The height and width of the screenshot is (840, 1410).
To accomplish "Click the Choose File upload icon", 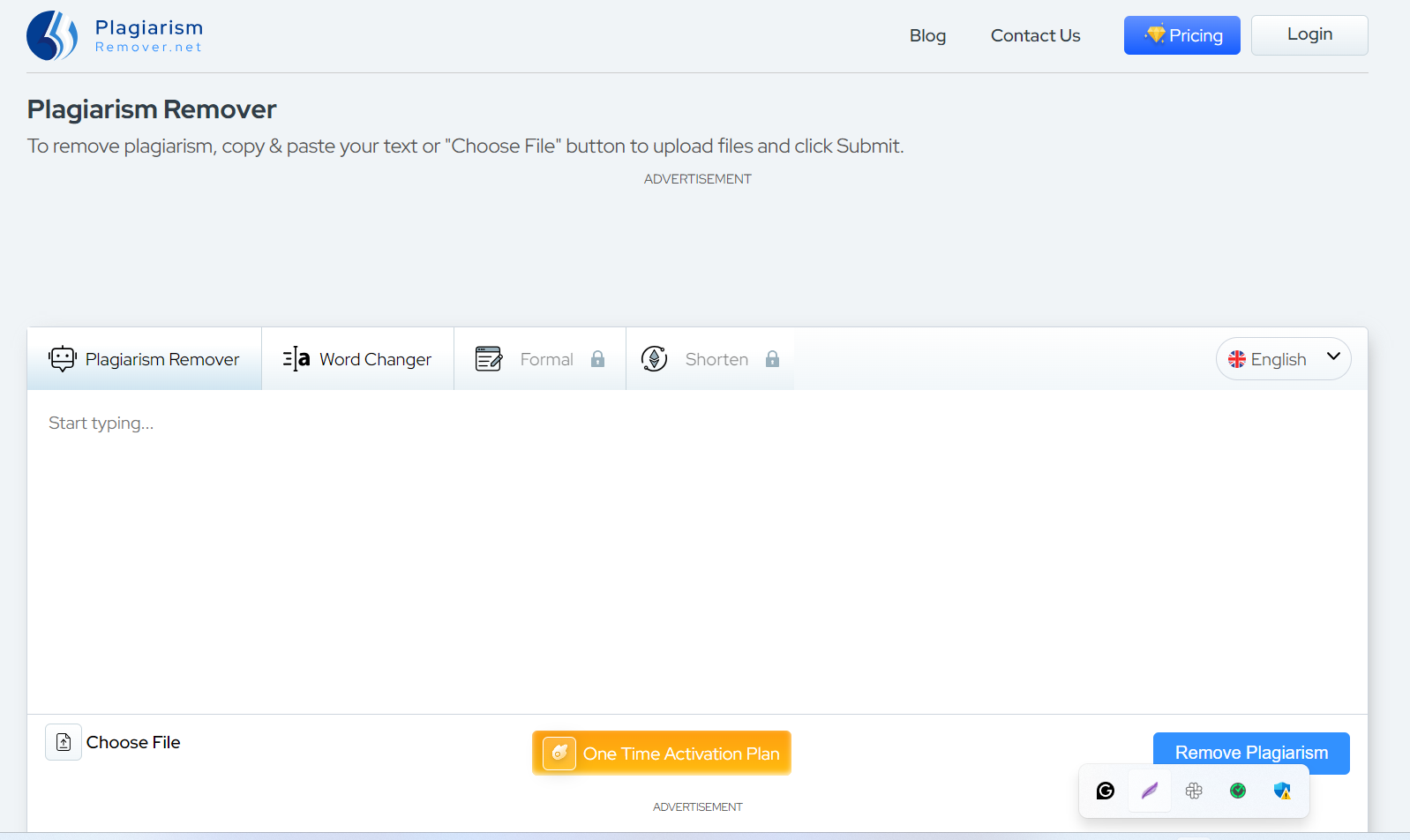I will (x=64, y=742).
